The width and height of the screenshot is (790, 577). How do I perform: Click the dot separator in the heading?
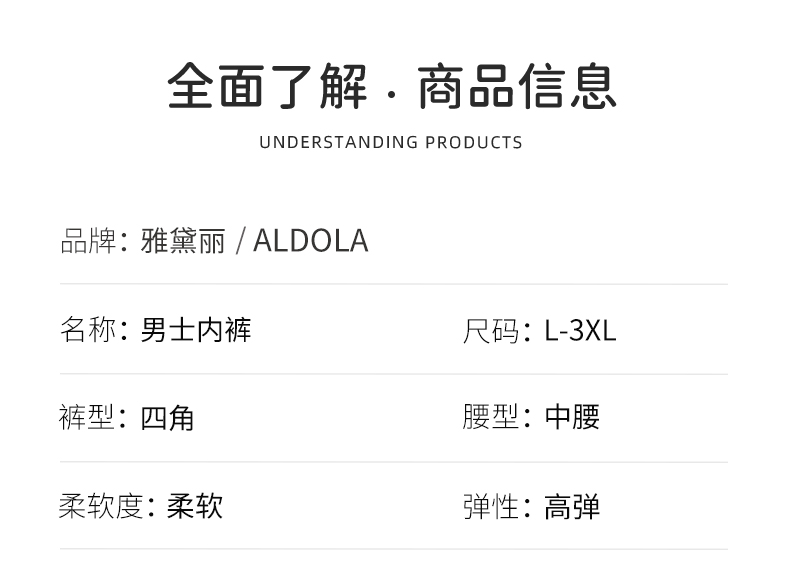click(392, 96)
